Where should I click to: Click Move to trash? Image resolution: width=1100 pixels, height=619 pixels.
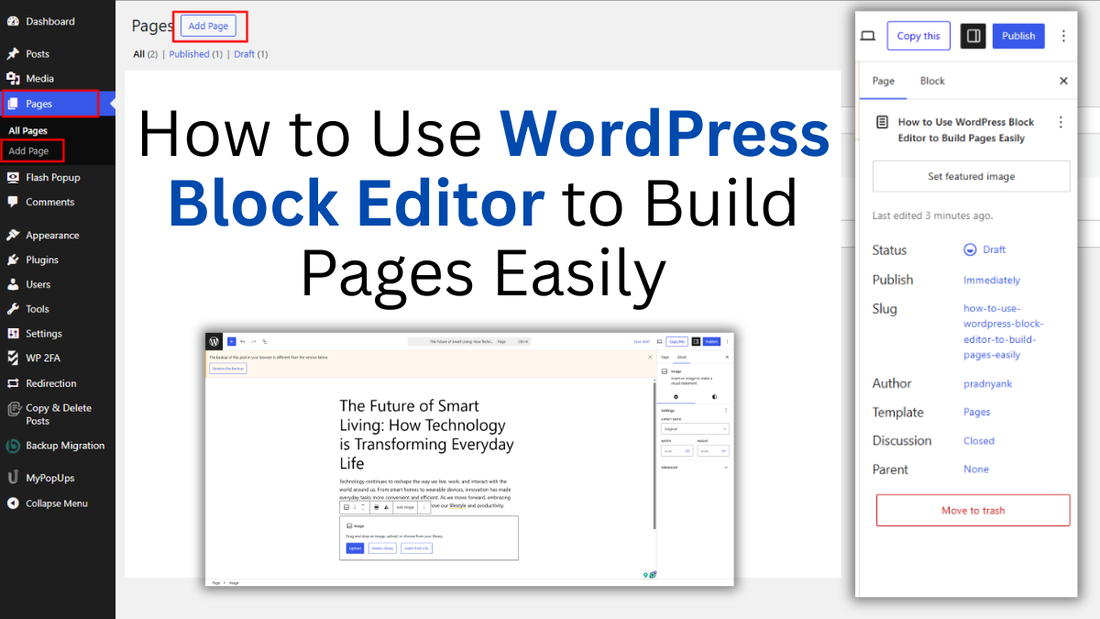coord(973,510)
